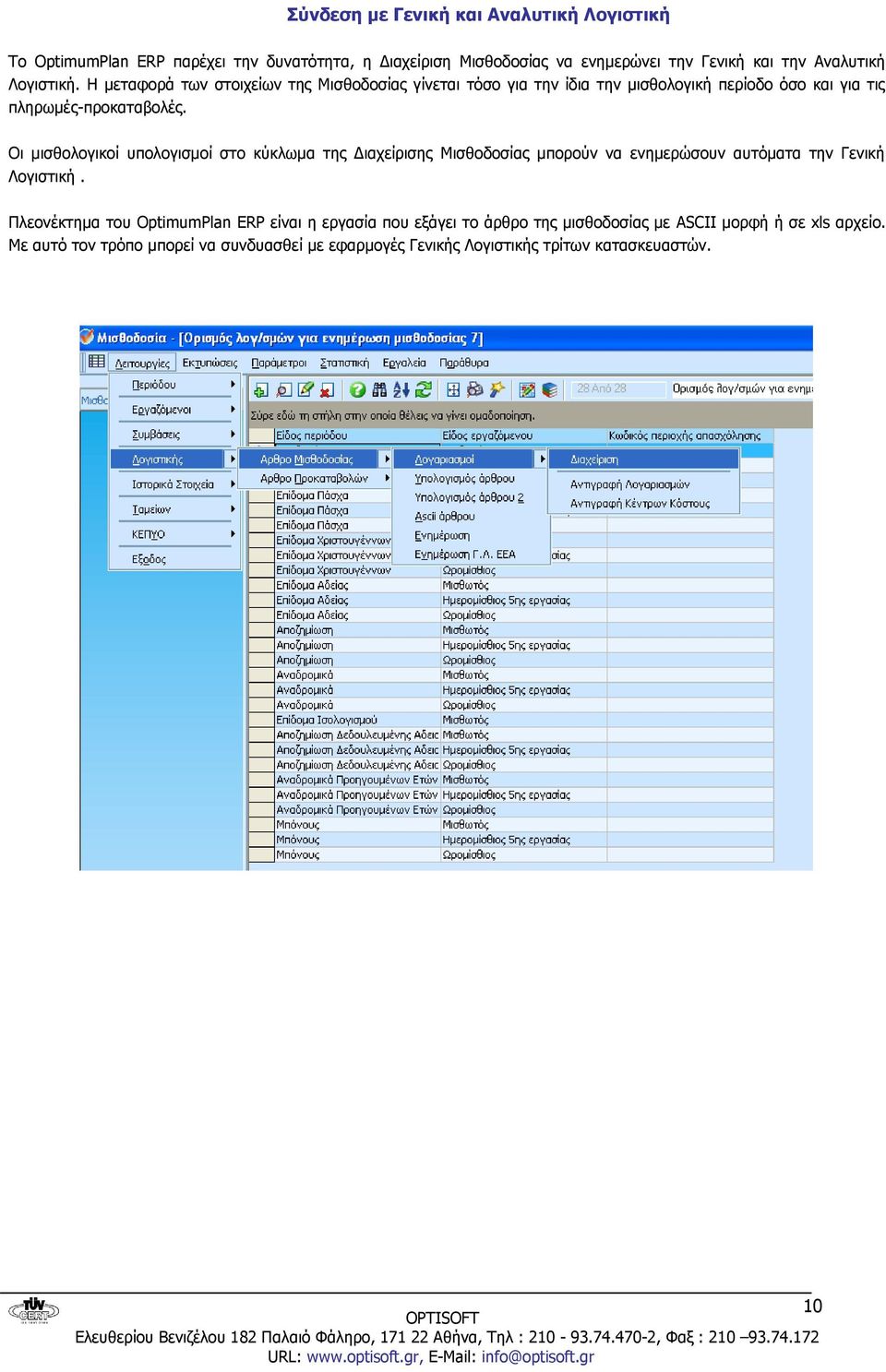This screenshot has width=886, height=1372.
Task: Expand the Συμβάσεις submenu
Action: pos(174,435)
